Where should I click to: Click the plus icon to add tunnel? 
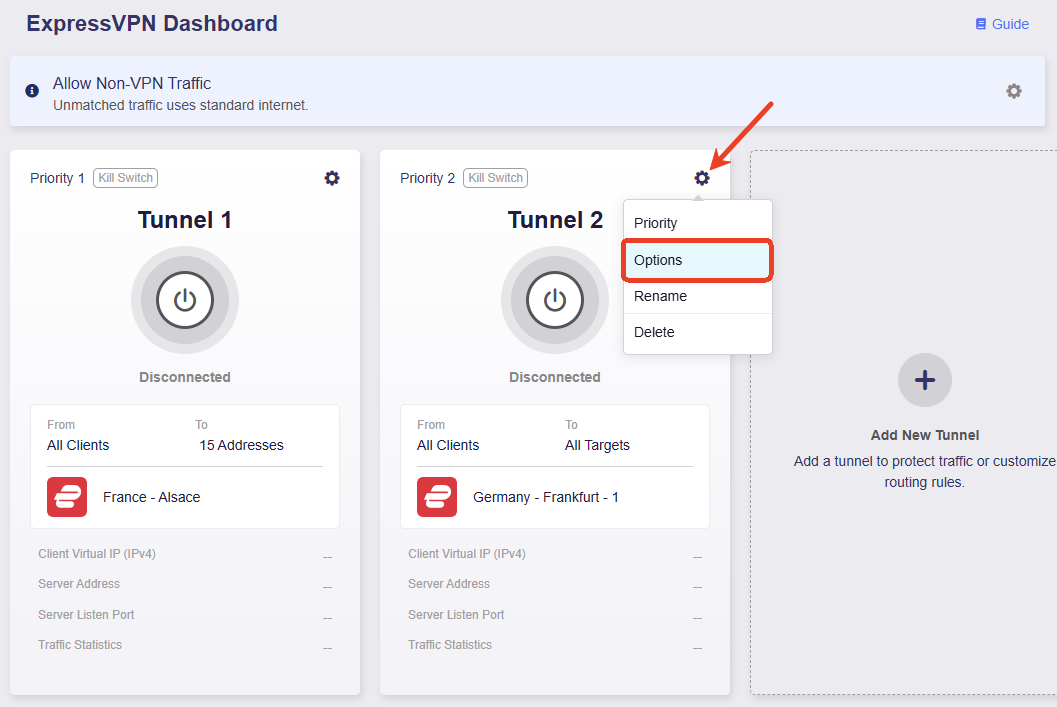click(925, 380)
